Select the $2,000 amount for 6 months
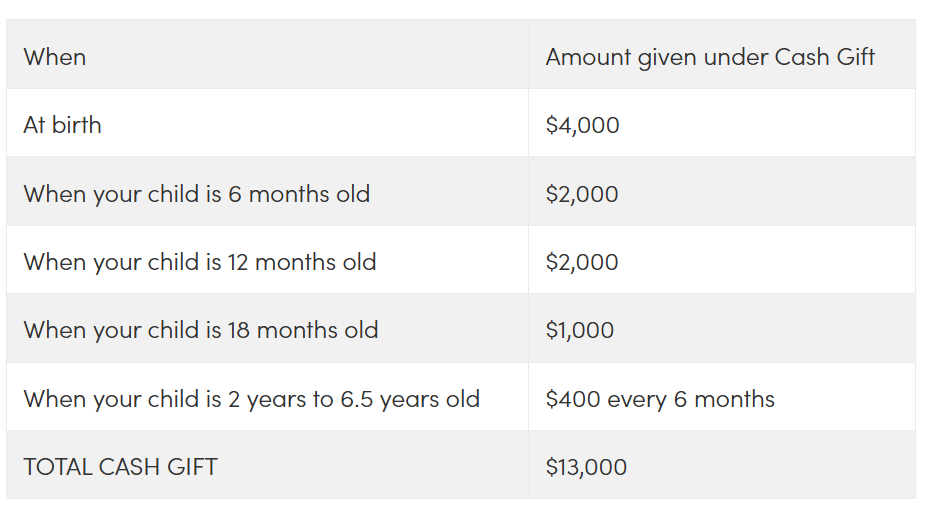Image resolution: width=946 pixels, height=524 pixels. (x=582, y=194)
